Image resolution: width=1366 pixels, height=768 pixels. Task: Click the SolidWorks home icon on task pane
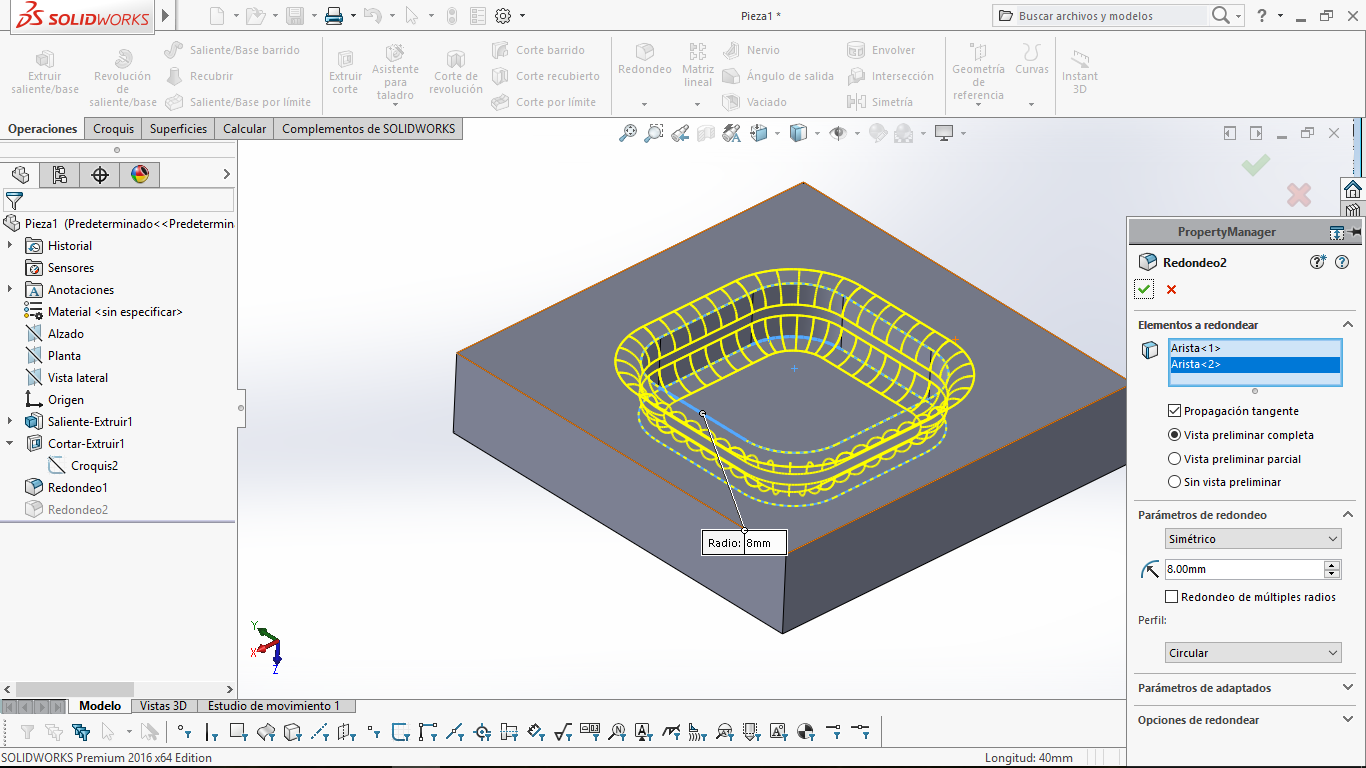[x=1353, y=189]
